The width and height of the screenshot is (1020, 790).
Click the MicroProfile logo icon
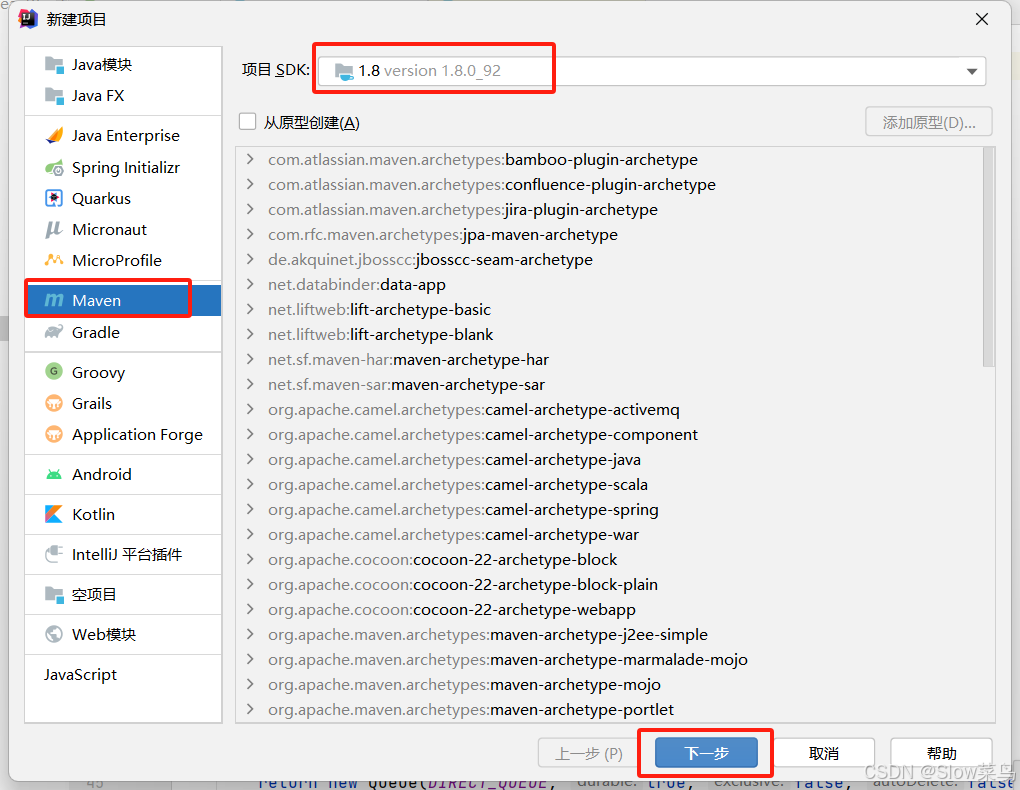click(x=54, y=260)
